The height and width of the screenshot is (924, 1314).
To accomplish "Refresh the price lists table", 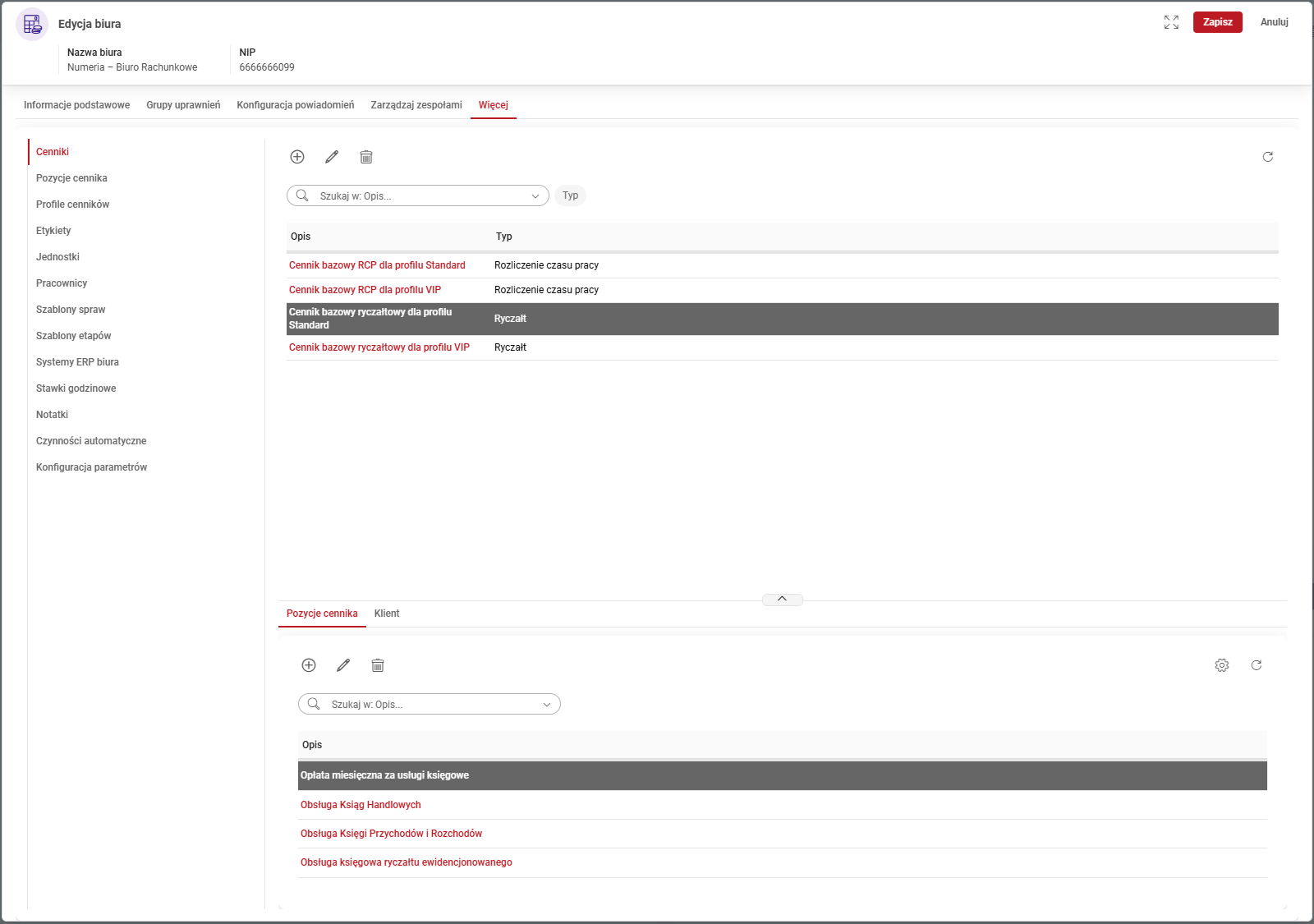I will coord(1267,157).
